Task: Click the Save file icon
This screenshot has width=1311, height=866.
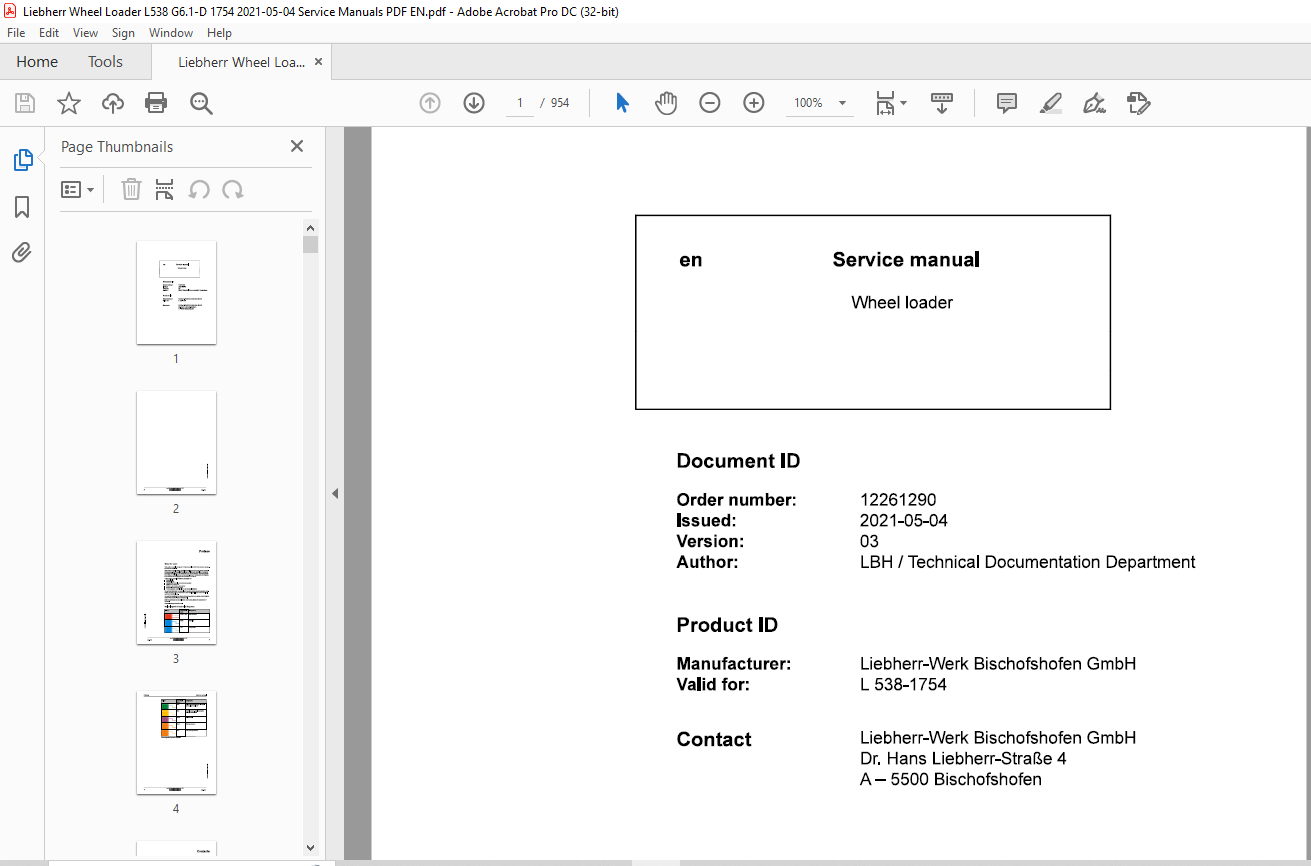Action: pos(25,103)
